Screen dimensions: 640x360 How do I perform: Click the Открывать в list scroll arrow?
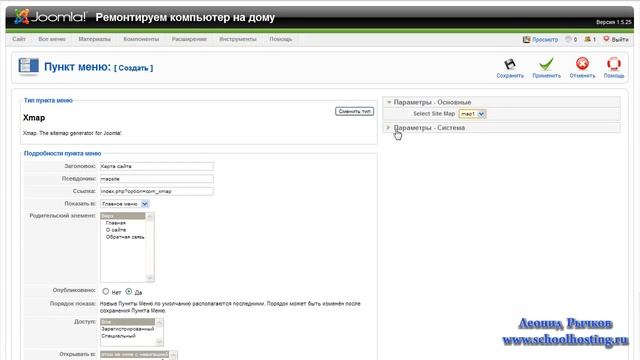point(173,356)
